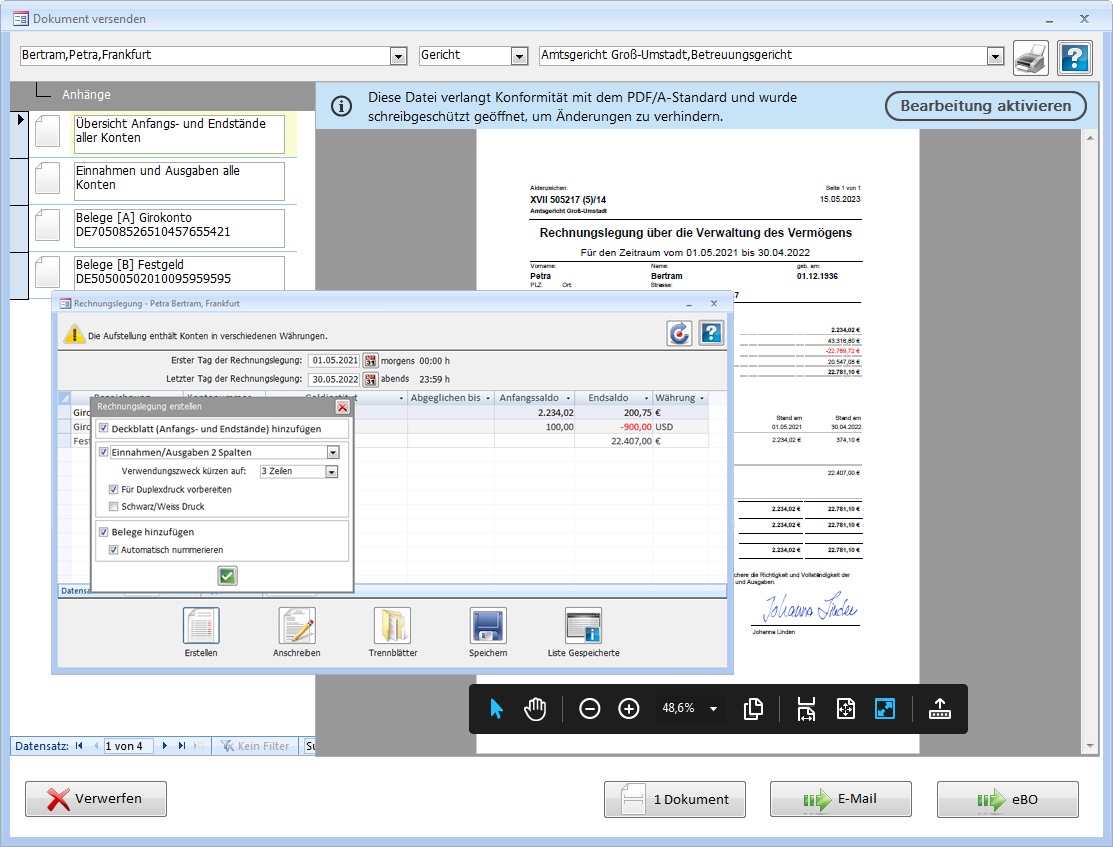Open the page view options icon
The image size is (1113, 847).
click(x=753, y=709)
